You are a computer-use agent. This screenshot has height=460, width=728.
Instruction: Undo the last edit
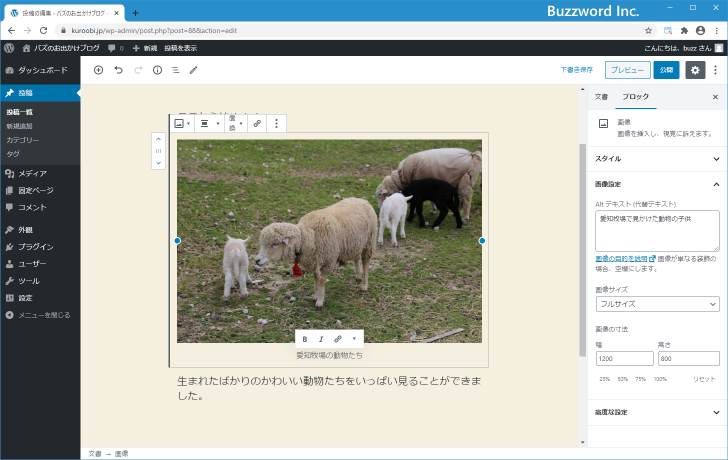coord(118,70)
